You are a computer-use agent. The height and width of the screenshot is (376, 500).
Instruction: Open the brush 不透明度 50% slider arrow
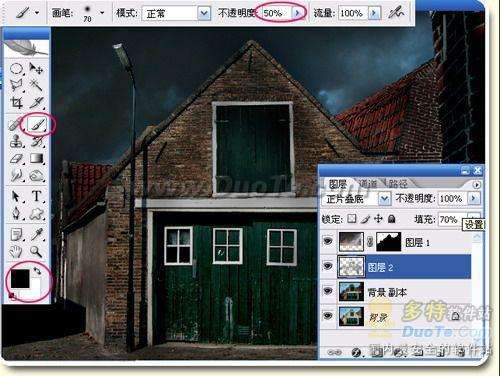pyautogui.click(x=298, y=13)
